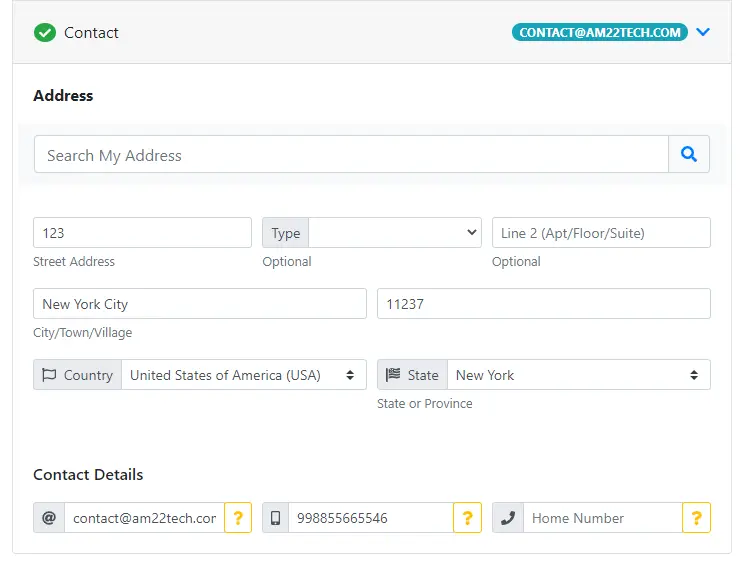Click the Country flag icon
Screen dimensions: 749x562
click(49, 375)
